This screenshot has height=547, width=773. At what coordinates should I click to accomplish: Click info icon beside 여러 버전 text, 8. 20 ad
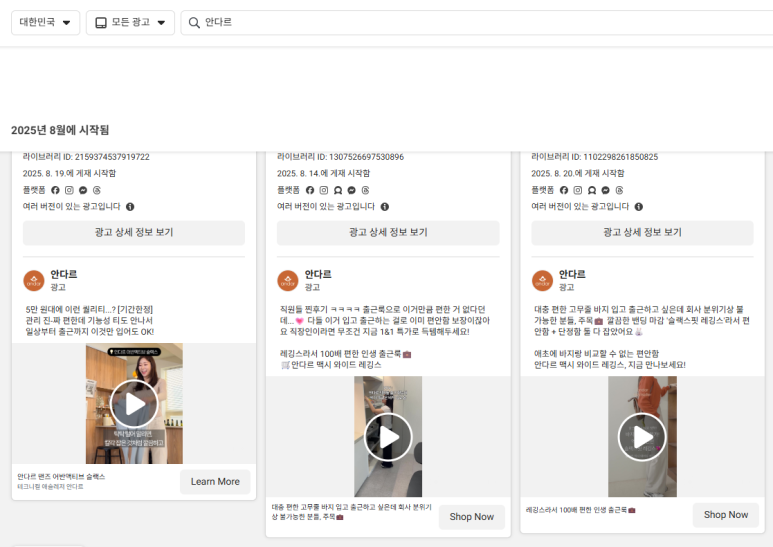[639, 206]
